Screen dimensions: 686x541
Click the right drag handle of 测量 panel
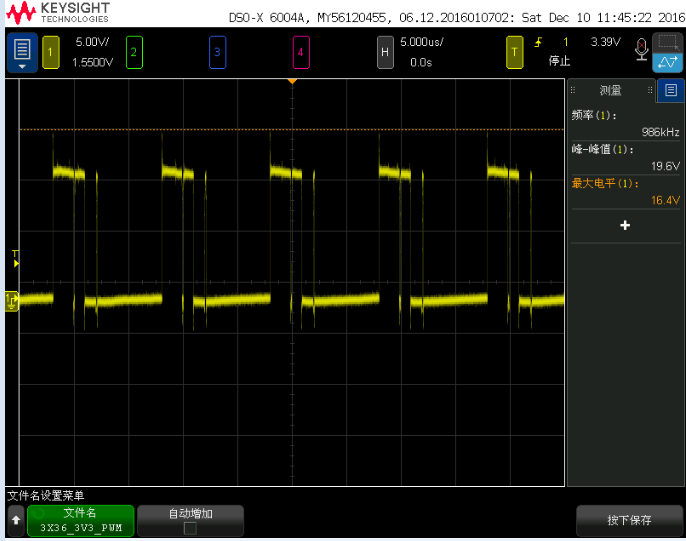(650, 90)
